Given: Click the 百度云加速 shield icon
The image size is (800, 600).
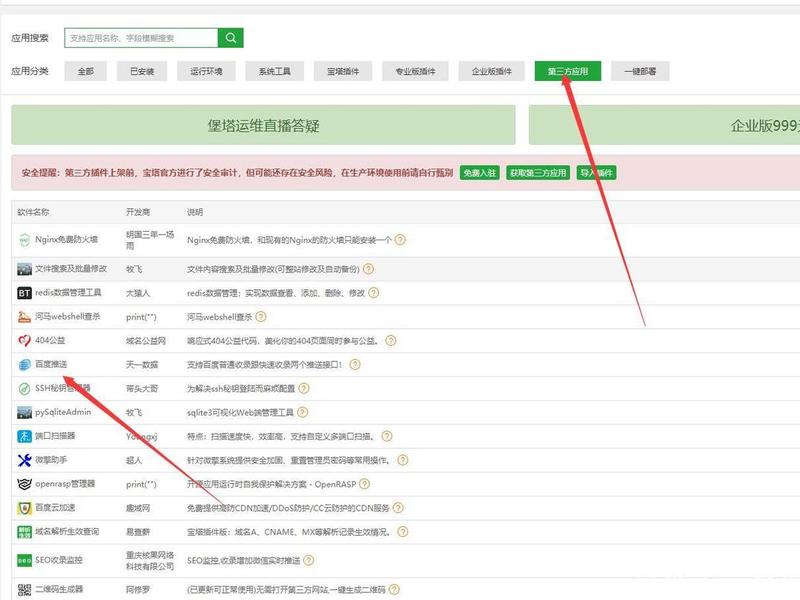Looking at the screenshot, I should pos(24,508).
